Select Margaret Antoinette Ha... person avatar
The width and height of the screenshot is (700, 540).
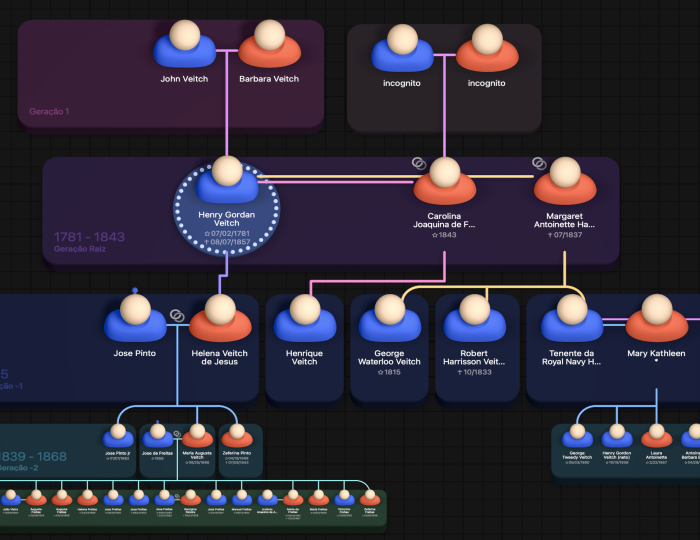pyautogui.click(x=565, y=181)
